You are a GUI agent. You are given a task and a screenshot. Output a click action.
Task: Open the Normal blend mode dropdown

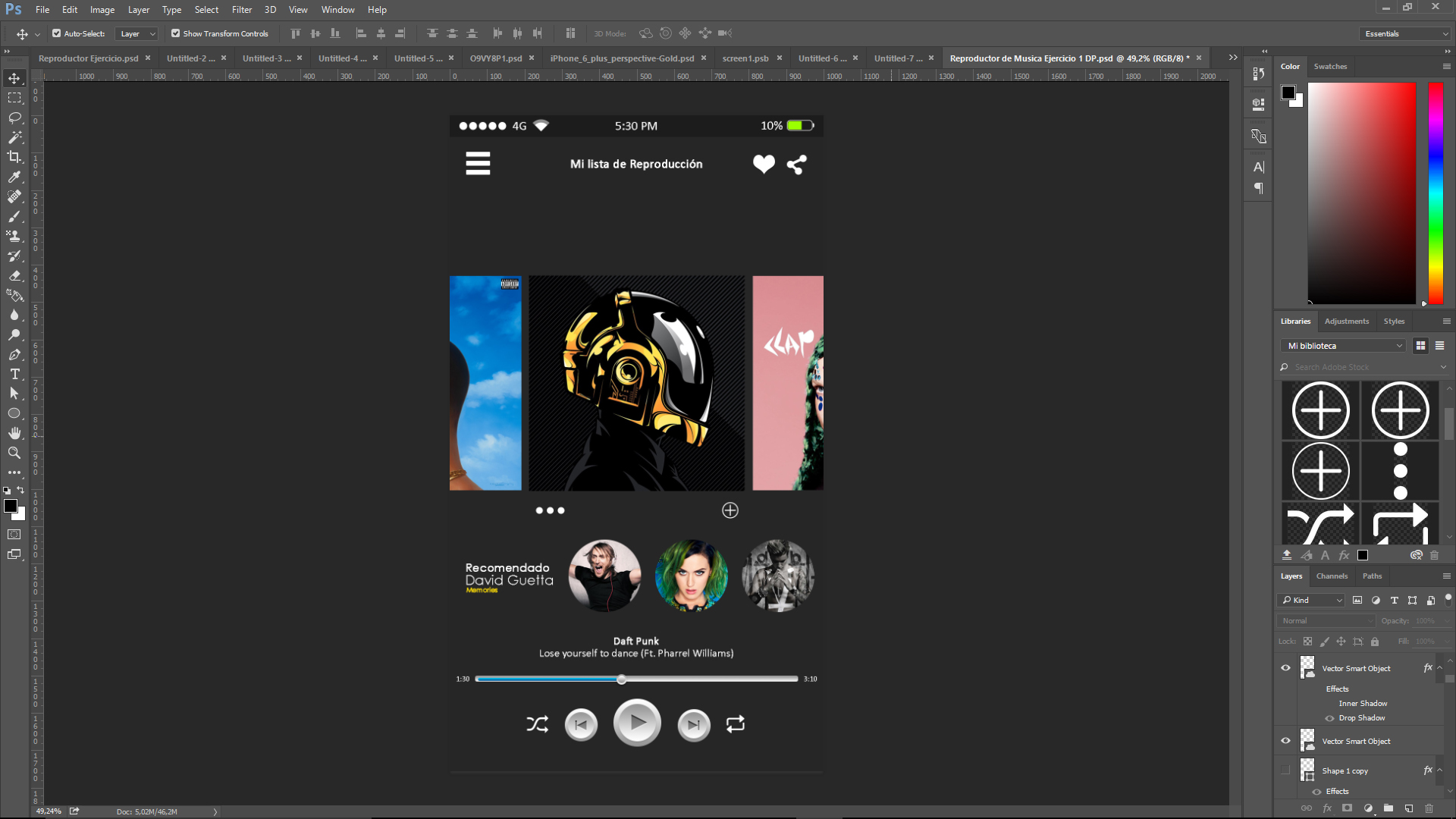[x=1326, y=620]
